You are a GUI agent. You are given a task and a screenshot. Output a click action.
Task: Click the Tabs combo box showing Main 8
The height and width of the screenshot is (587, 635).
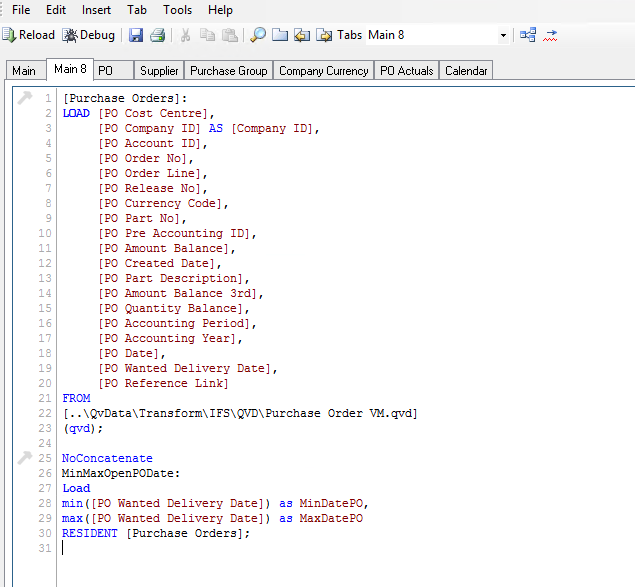pos(437,35)
